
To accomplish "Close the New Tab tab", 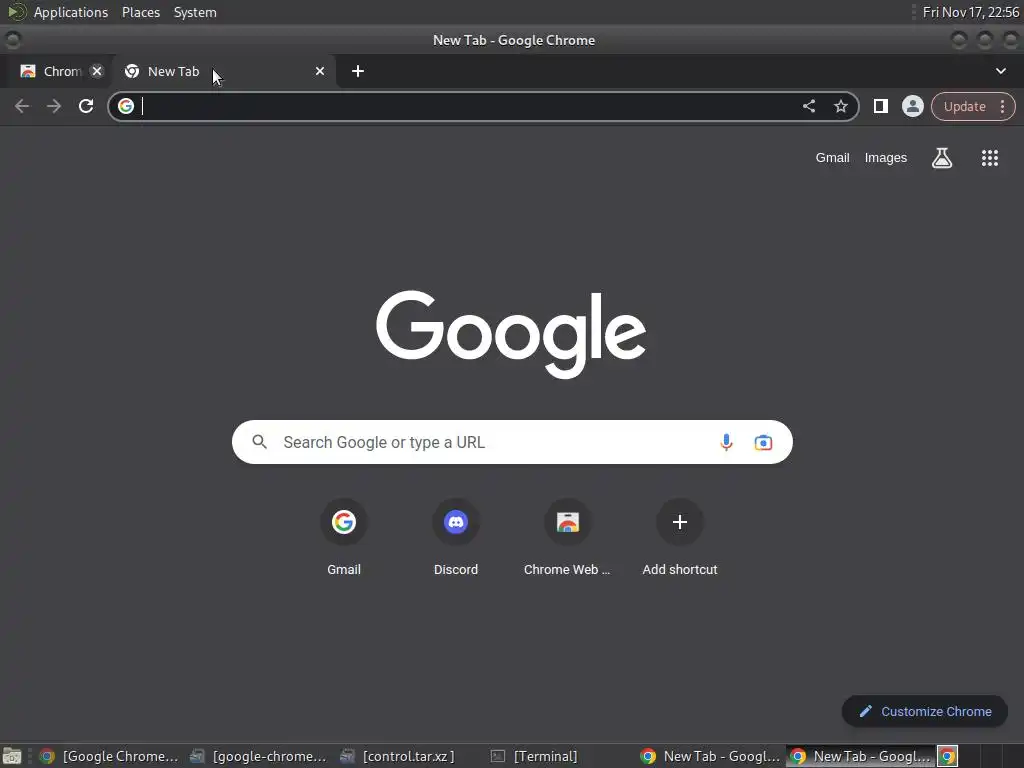I will coord(319,71).
